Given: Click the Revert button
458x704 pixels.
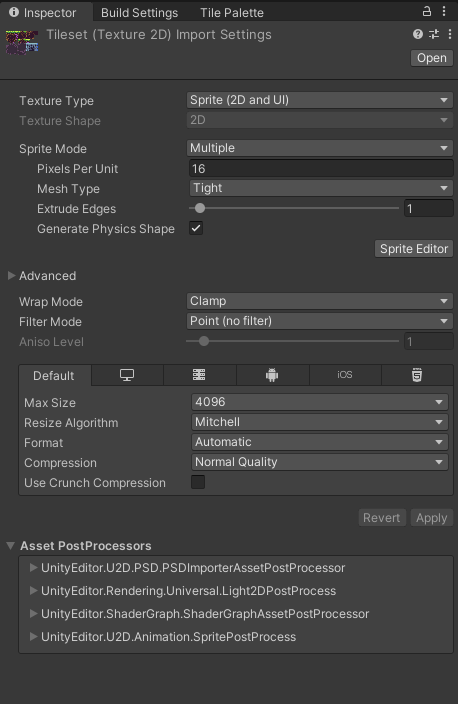Looking at the screenshot, I should [x=382, y=518].
